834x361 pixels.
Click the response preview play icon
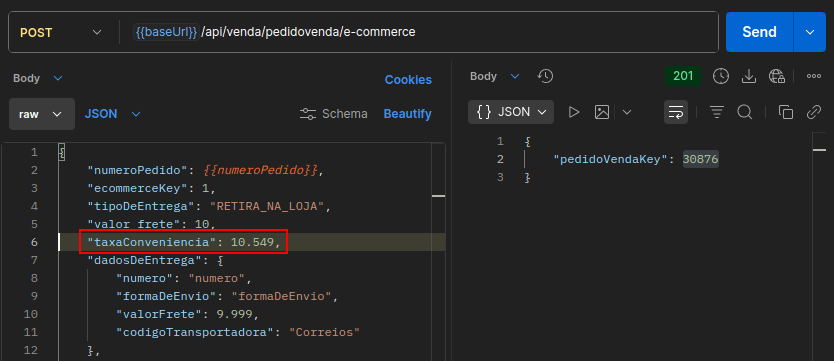(573, 112)
